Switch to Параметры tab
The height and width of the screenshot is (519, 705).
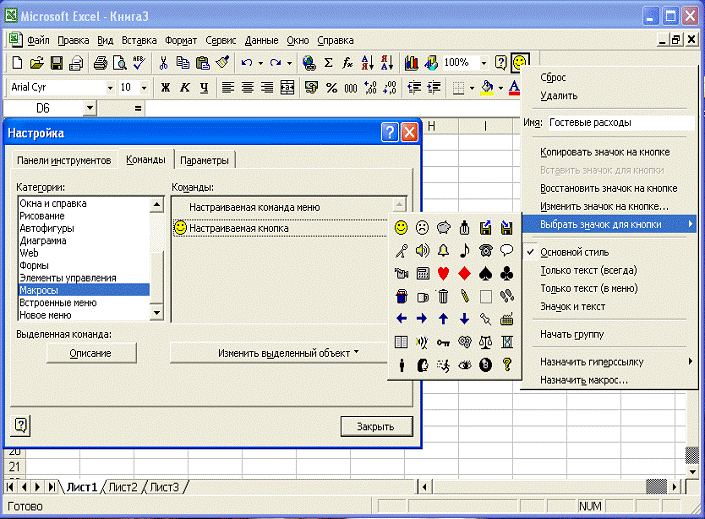tap(204, 161)
